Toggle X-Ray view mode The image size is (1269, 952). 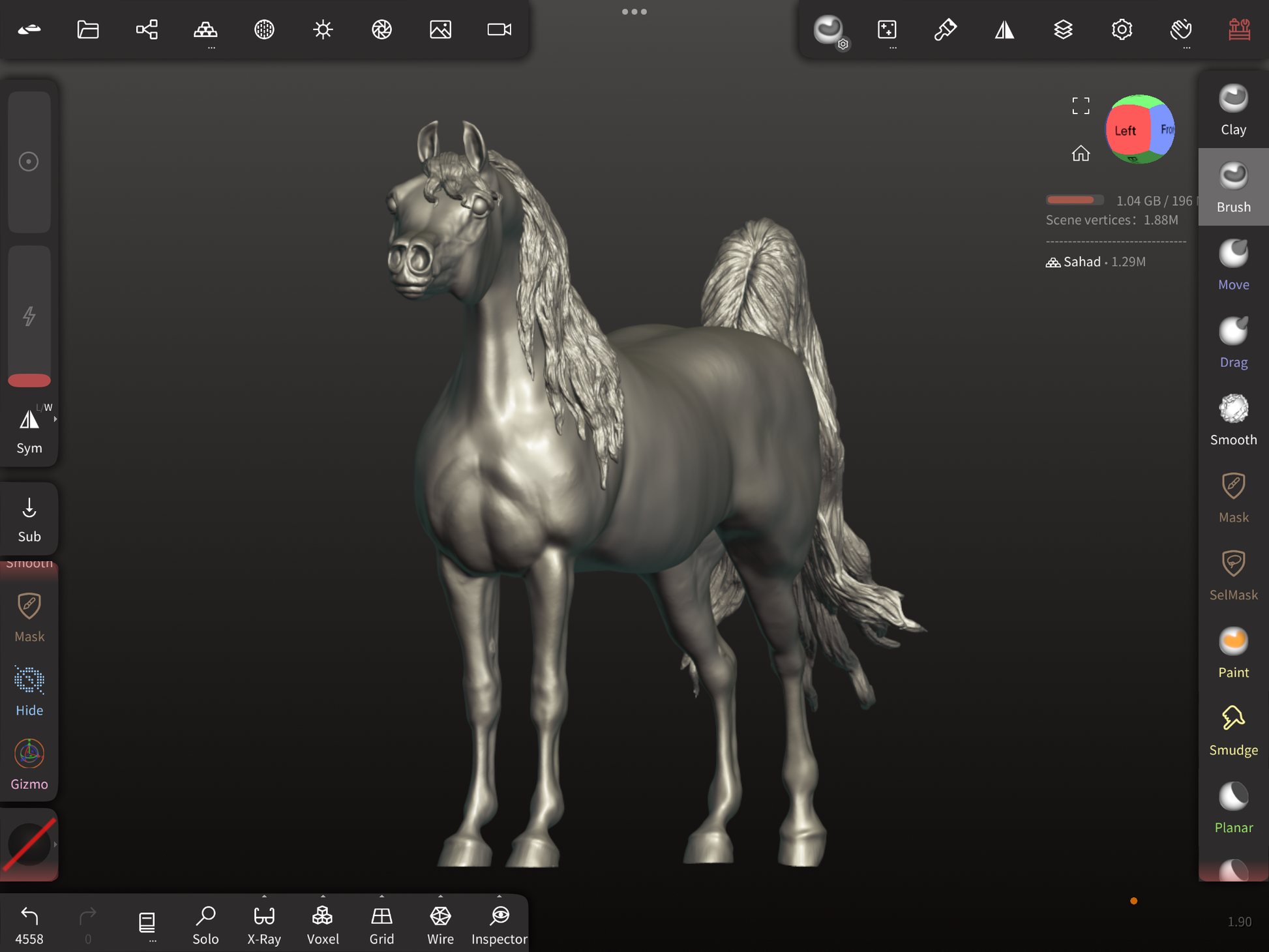coord(264,923)
